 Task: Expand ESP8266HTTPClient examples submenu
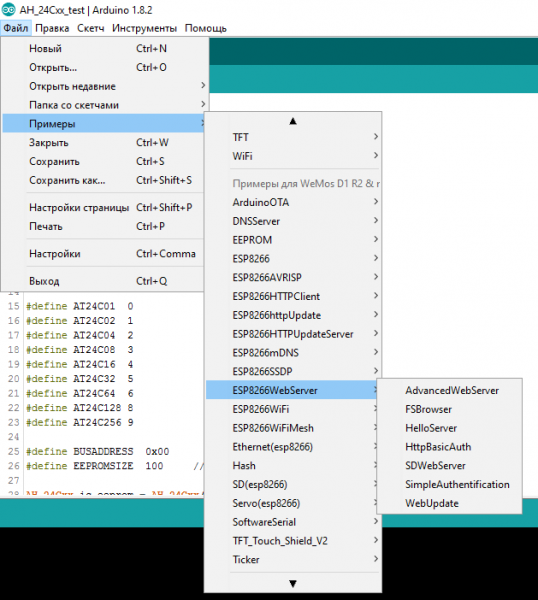293,296
